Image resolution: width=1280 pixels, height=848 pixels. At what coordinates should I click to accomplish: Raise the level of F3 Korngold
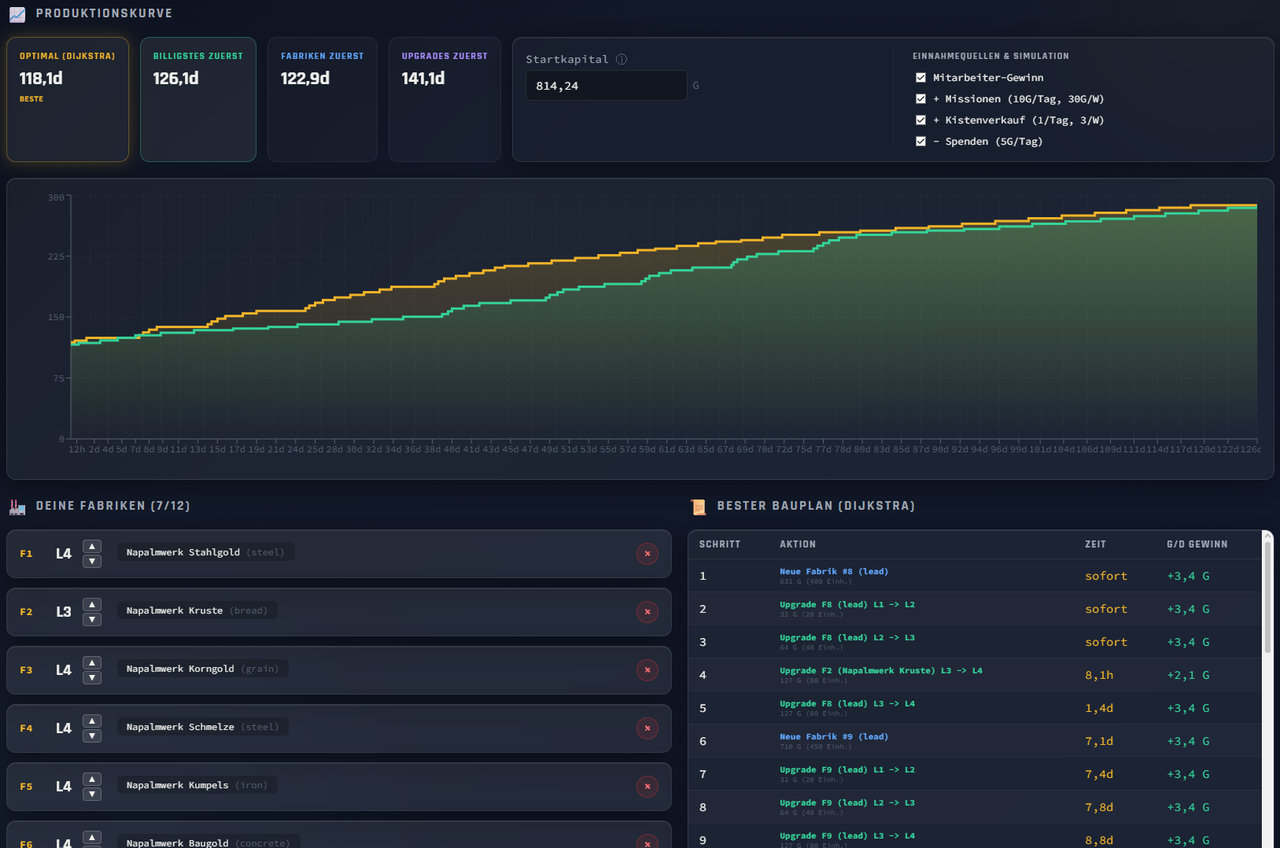click(92, 662)
